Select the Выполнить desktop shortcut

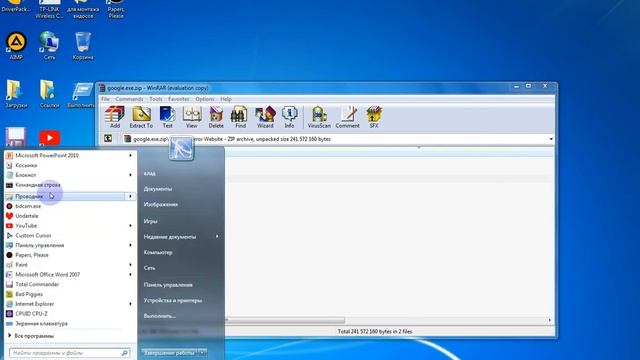[x=83, y=94]
